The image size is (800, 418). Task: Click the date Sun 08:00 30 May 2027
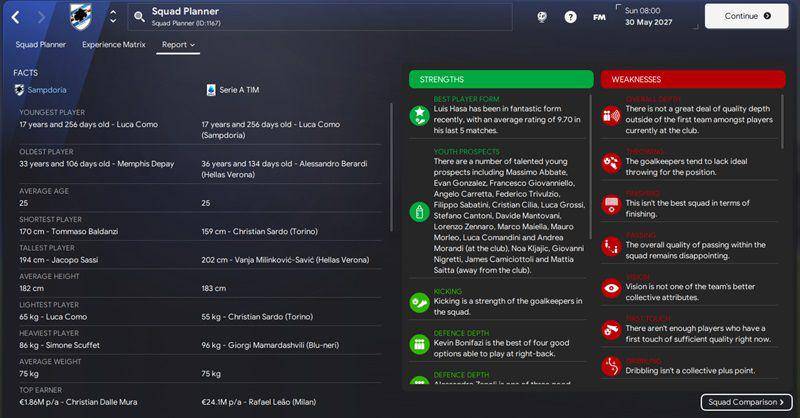pyautogui.click(x=648, y=16)
